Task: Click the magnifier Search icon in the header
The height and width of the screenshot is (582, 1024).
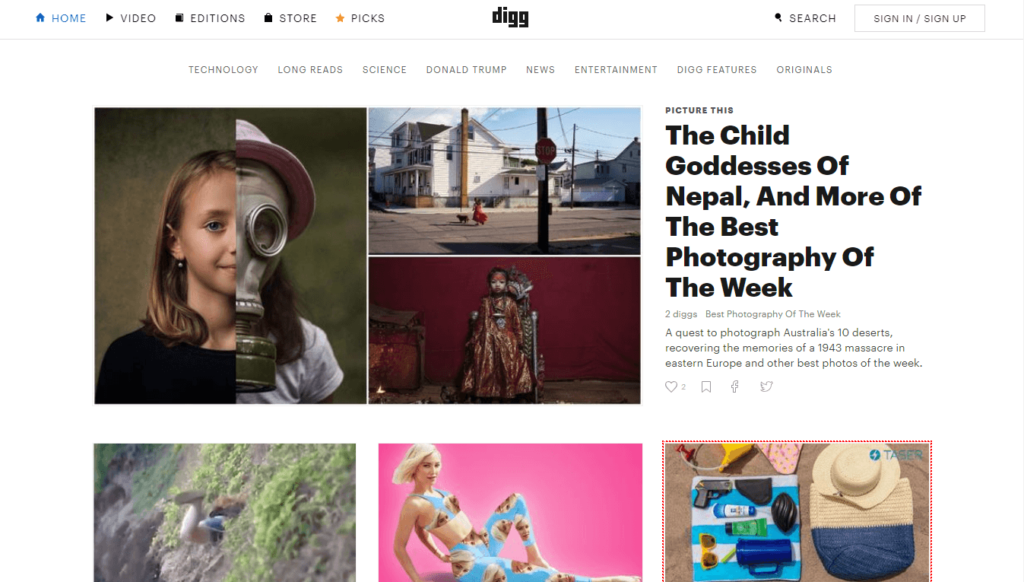Action: (778, 18)
